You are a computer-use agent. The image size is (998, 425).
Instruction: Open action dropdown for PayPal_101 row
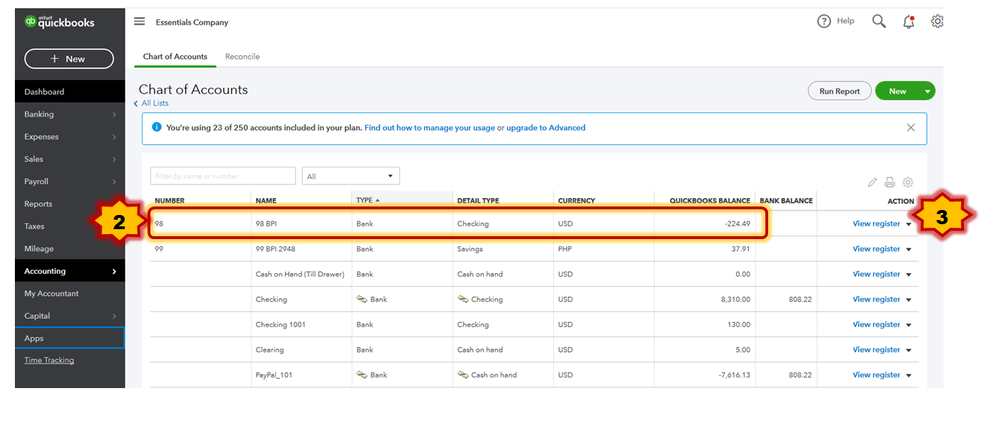tap(909, 375)
